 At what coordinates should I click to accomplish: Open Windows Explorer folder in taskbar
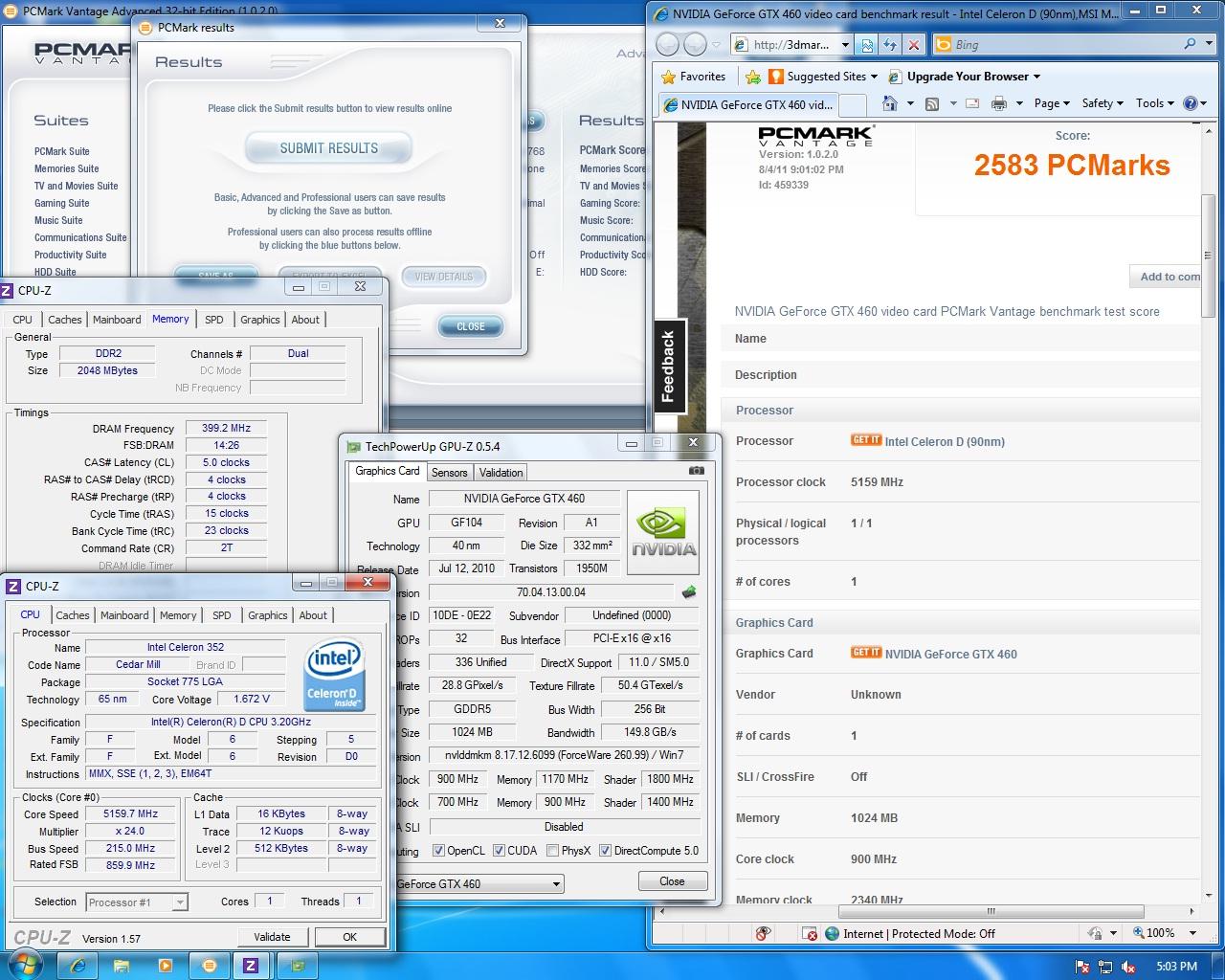coord(121,965)
